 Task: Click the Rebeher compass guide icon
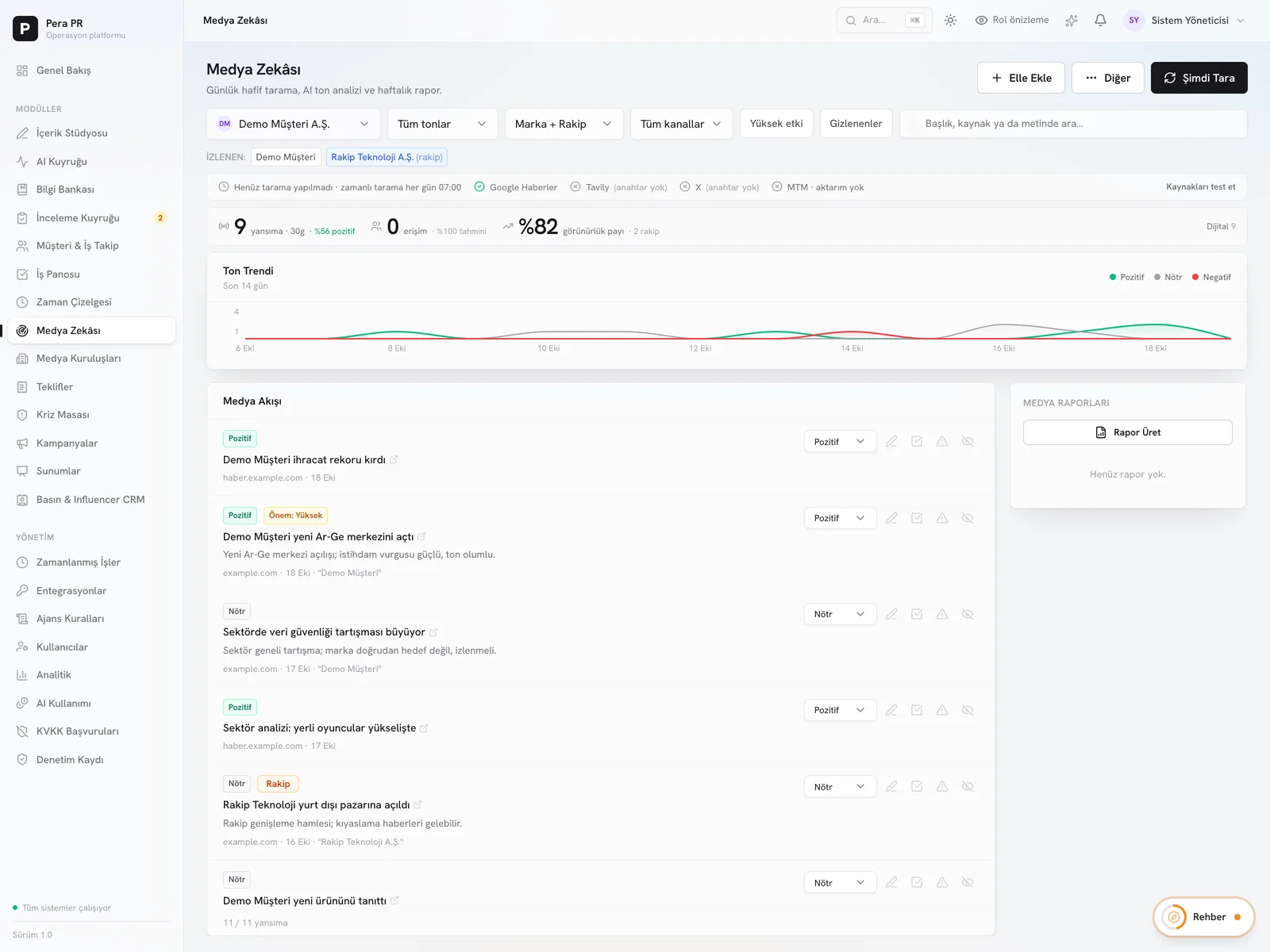point(1173,917)
